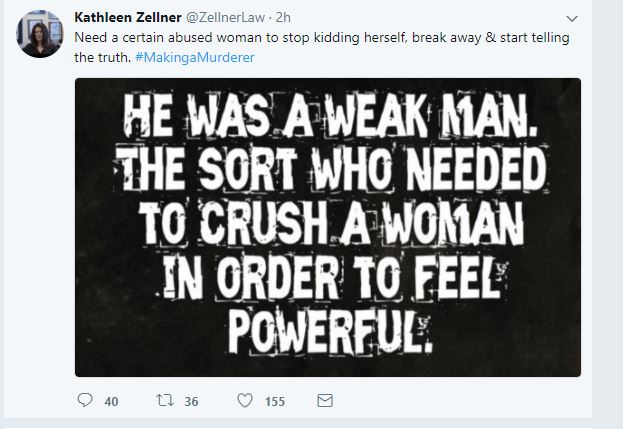The width and height of the screenshot is (623, 429).
Task: Click the retweet count 36
Action: click(x=191, y=402)
